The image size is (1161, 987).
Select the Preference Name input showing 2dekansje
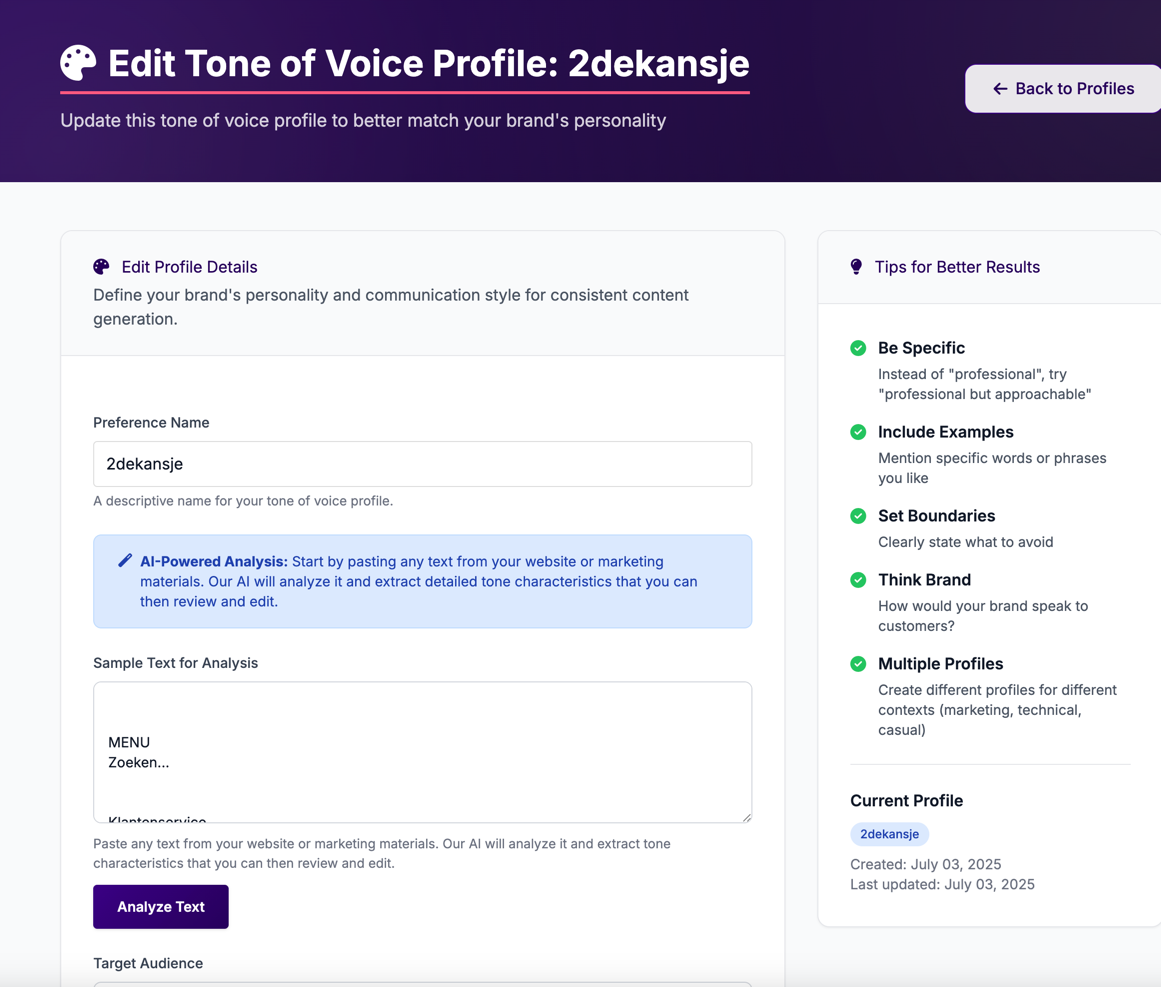tap(422, 464)
